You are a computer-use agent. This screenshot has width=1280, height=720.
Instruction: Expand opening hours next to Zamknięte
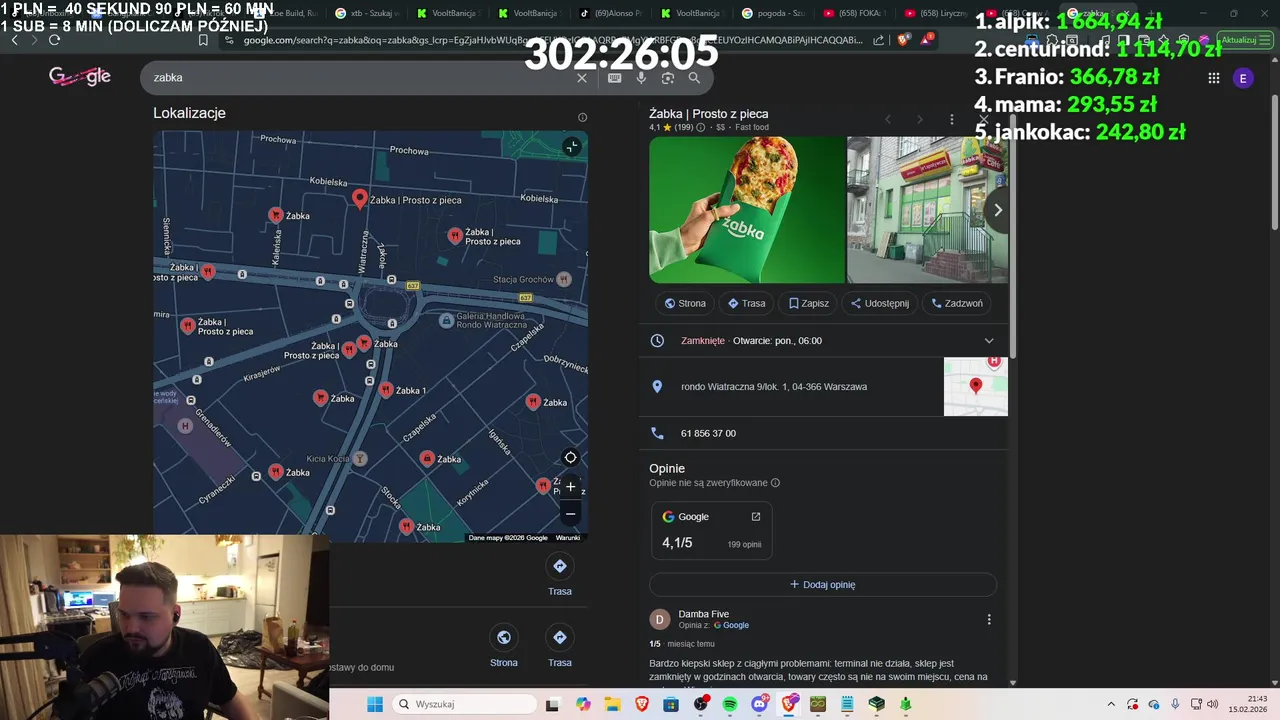[x=989, y=341]
